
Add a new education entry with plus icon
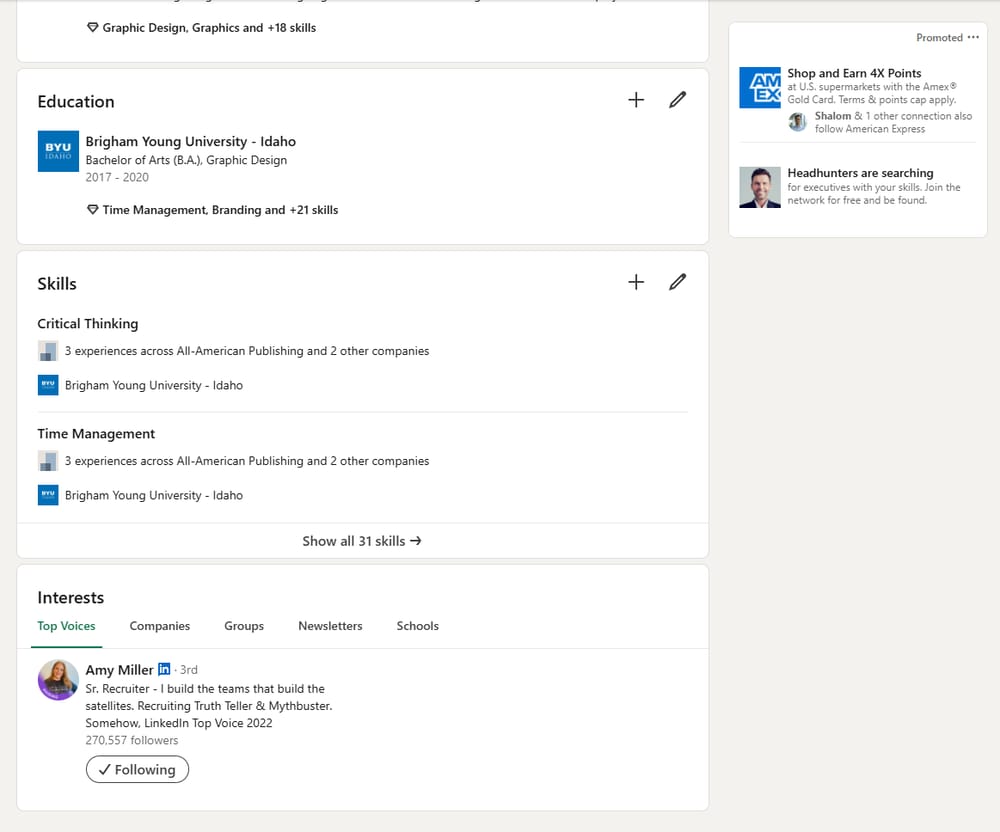point(636,100)
